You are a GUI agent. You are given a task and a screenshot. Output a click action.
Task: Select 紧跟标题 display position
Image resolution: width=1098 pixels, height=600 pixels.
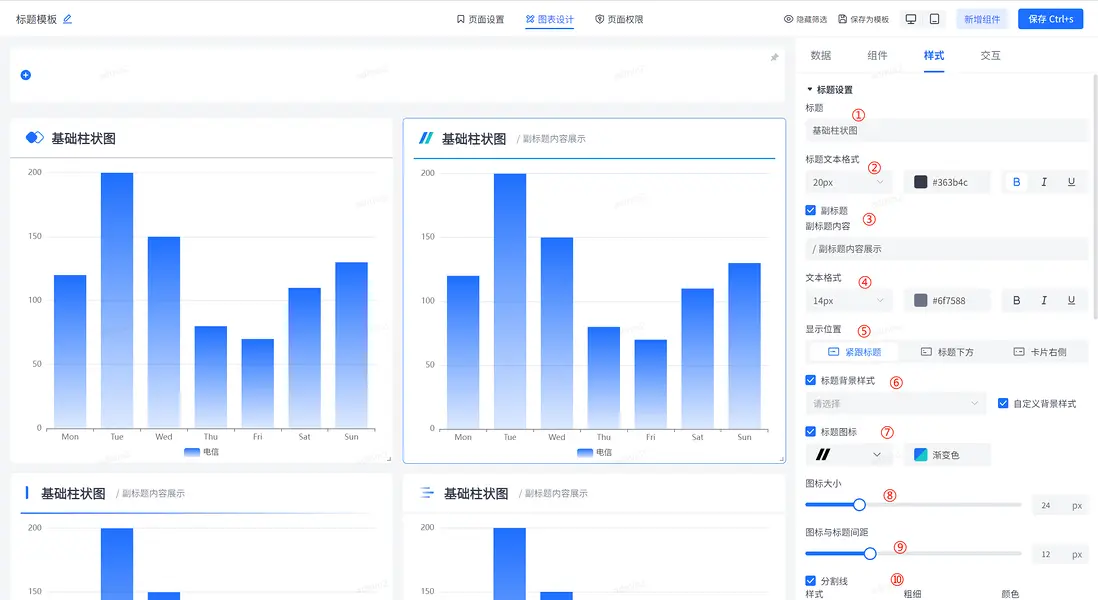854,352
